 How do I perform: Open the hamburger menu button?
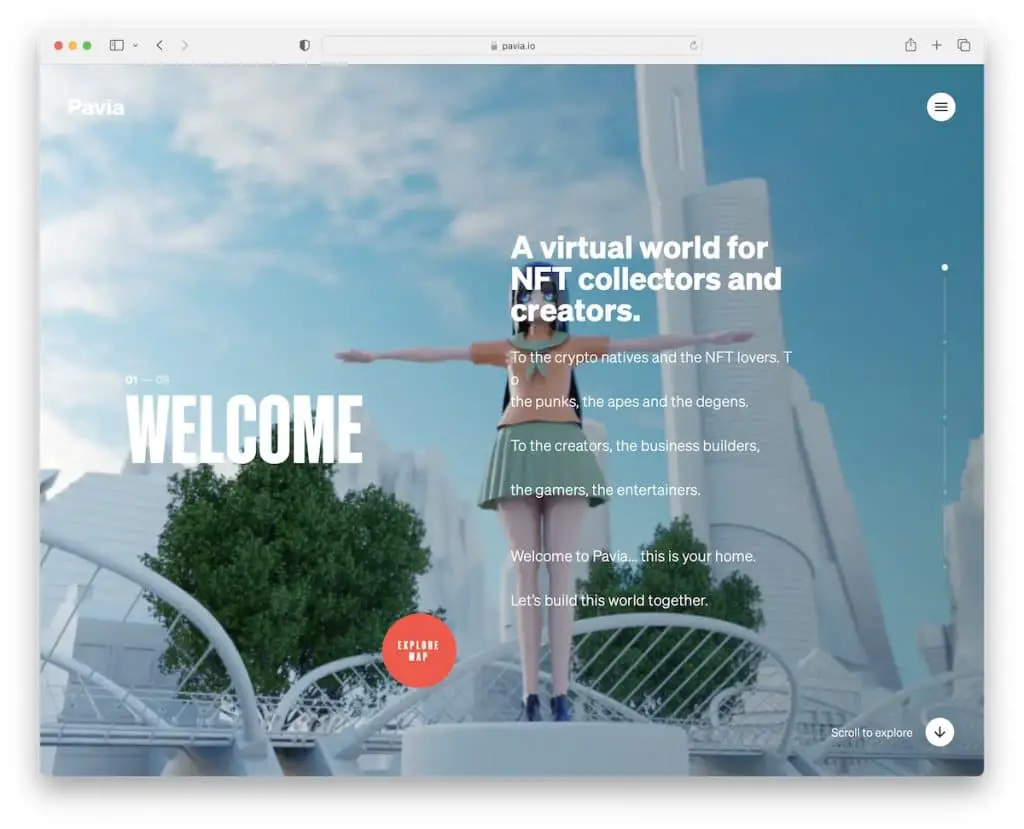click(940, 106)
